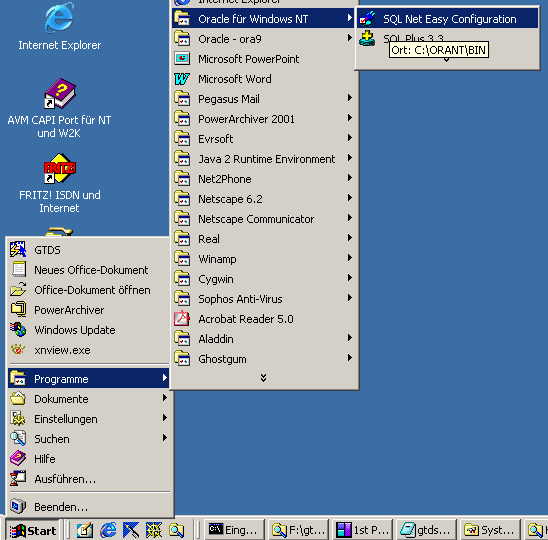Click the Sophos Anti-Virus folder icon
This screenshot has height=540, width=548.
pyautogui.click(x=182, y=298)
